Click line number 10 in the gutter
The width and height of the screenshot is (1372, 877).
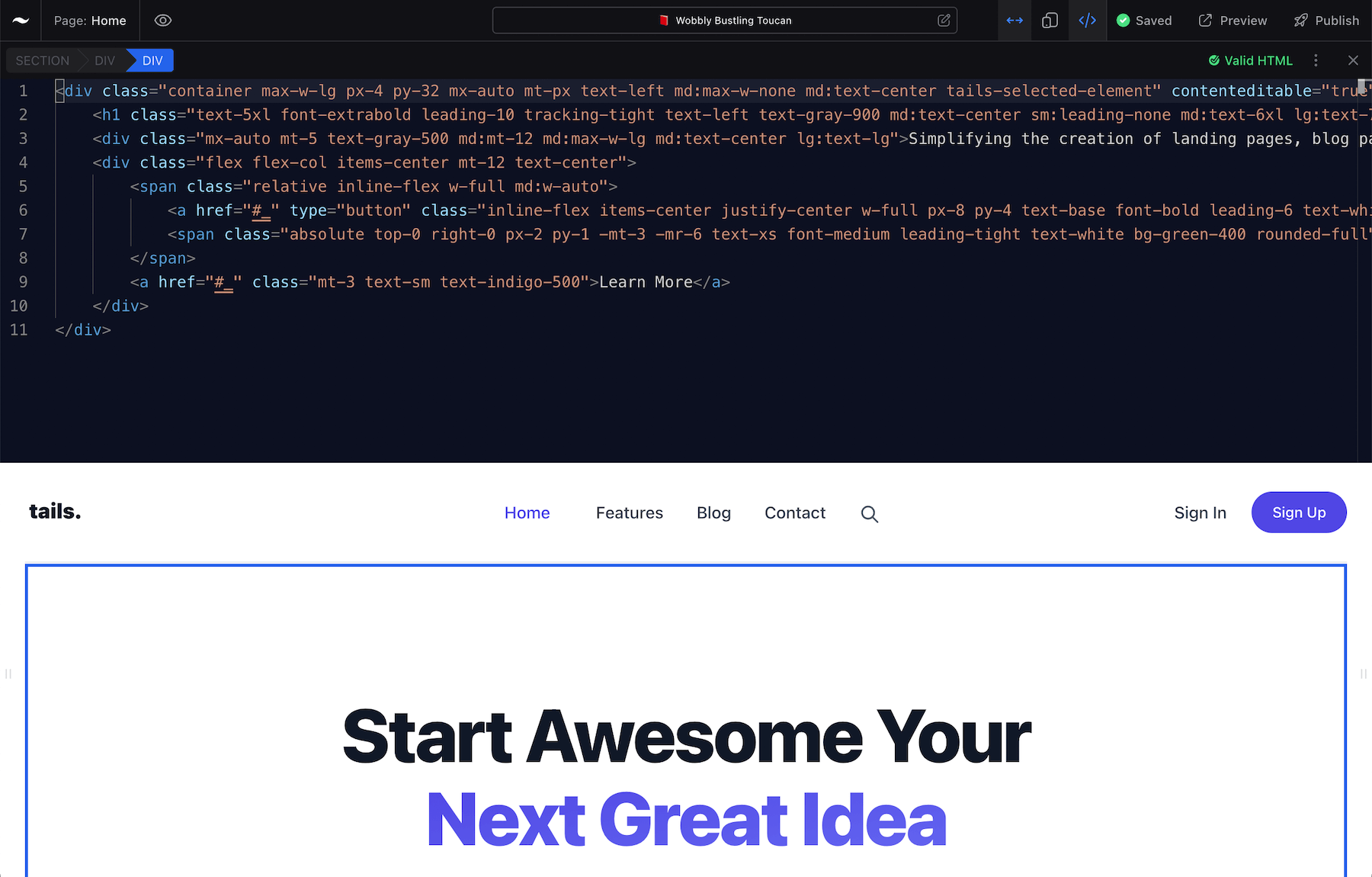point(19,307)
